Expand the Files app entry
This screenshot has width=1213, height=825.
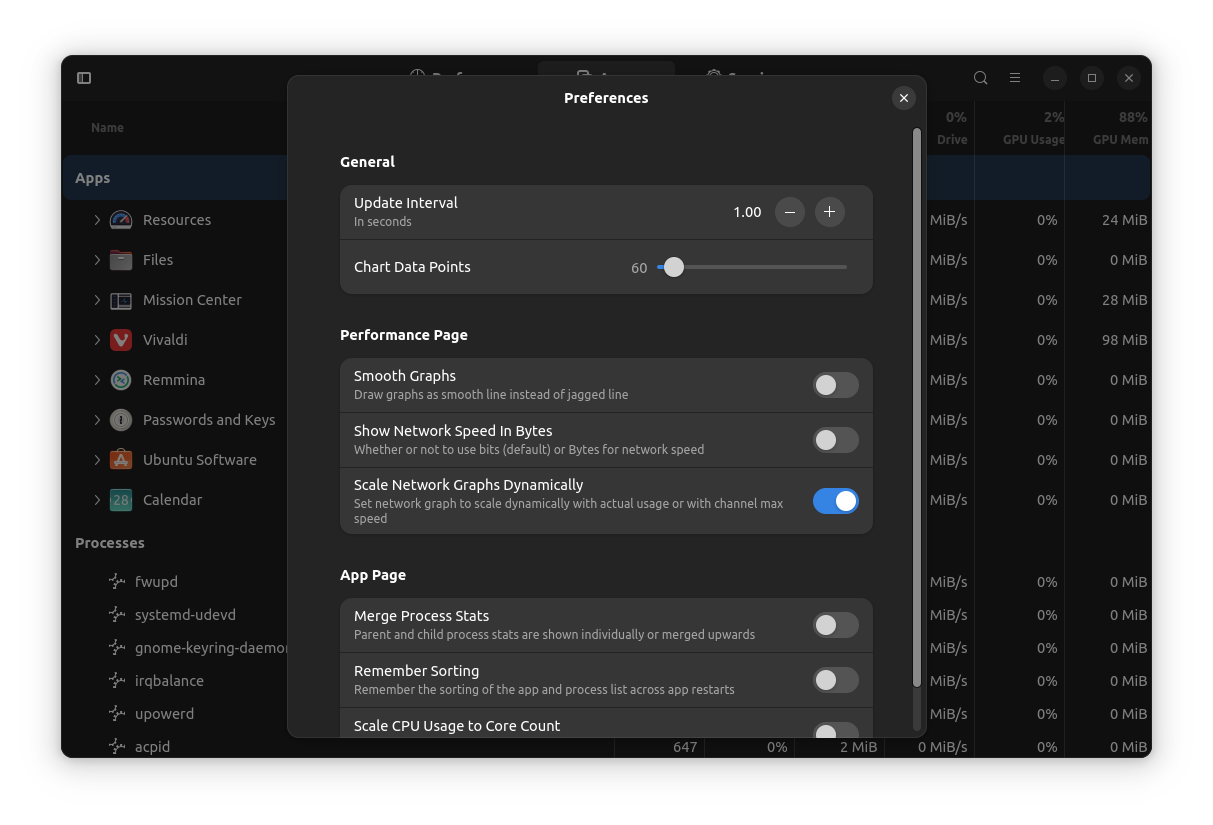[96, 259]
